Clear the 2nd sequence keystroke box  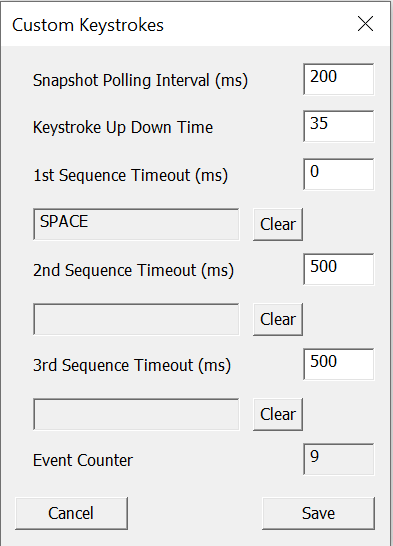coord(278,319)
